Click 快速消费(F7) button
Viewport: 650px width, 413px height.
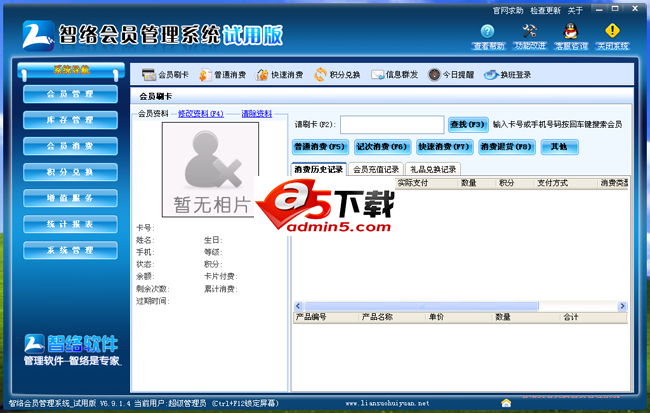pyautogui.click(x=444, y=147)
